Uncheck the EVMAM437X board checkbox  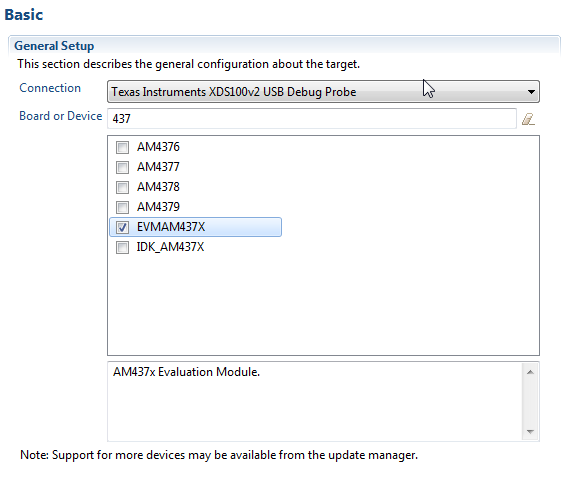click(x=122, y=227)
